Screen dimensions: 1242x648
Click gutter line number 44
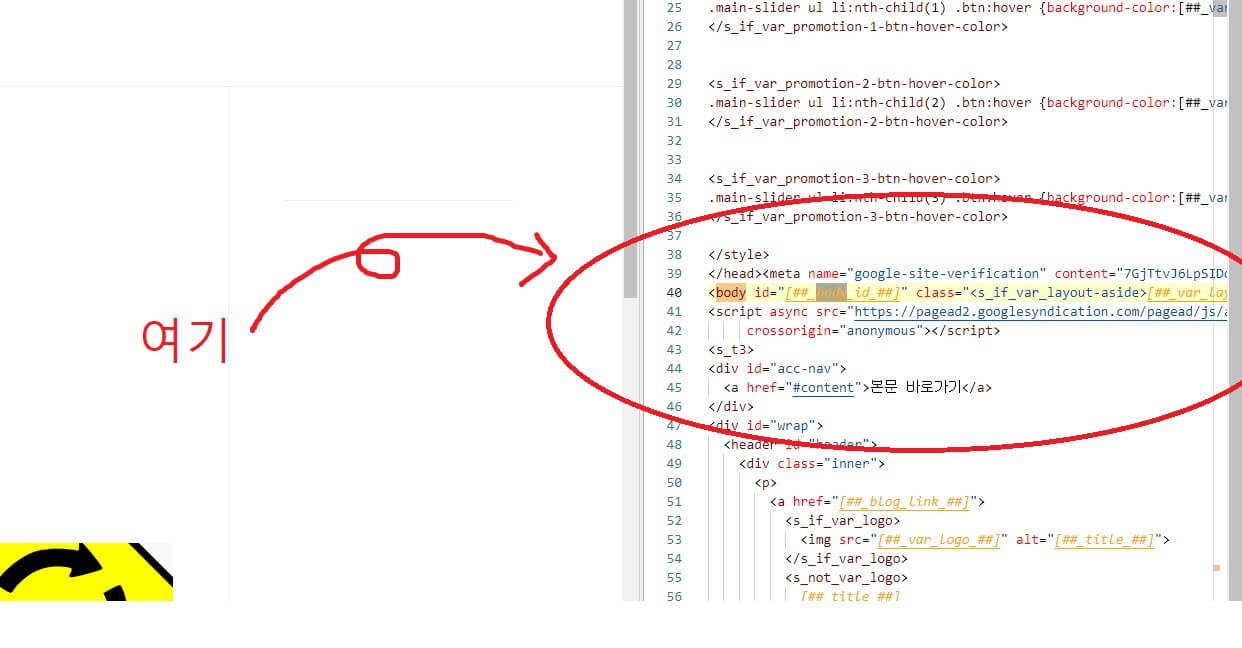674,369
